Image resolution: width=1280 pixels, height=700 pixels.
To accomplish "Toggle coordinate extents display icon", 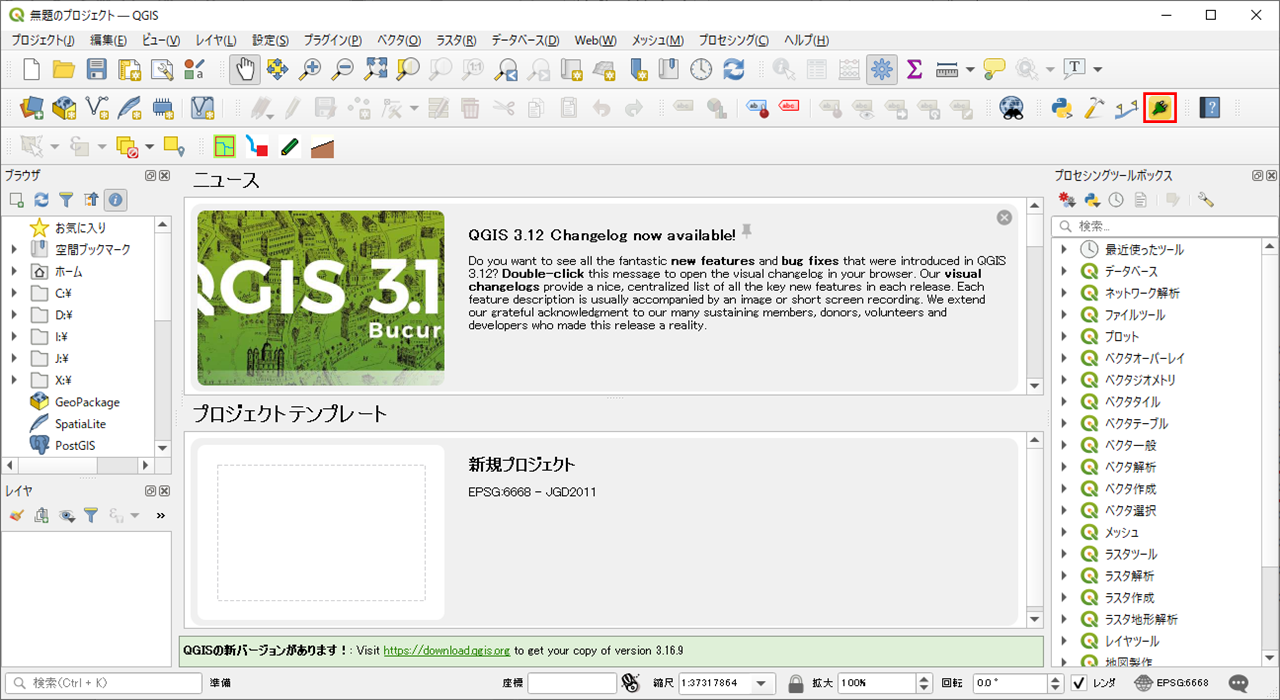I will coord(630,683).
